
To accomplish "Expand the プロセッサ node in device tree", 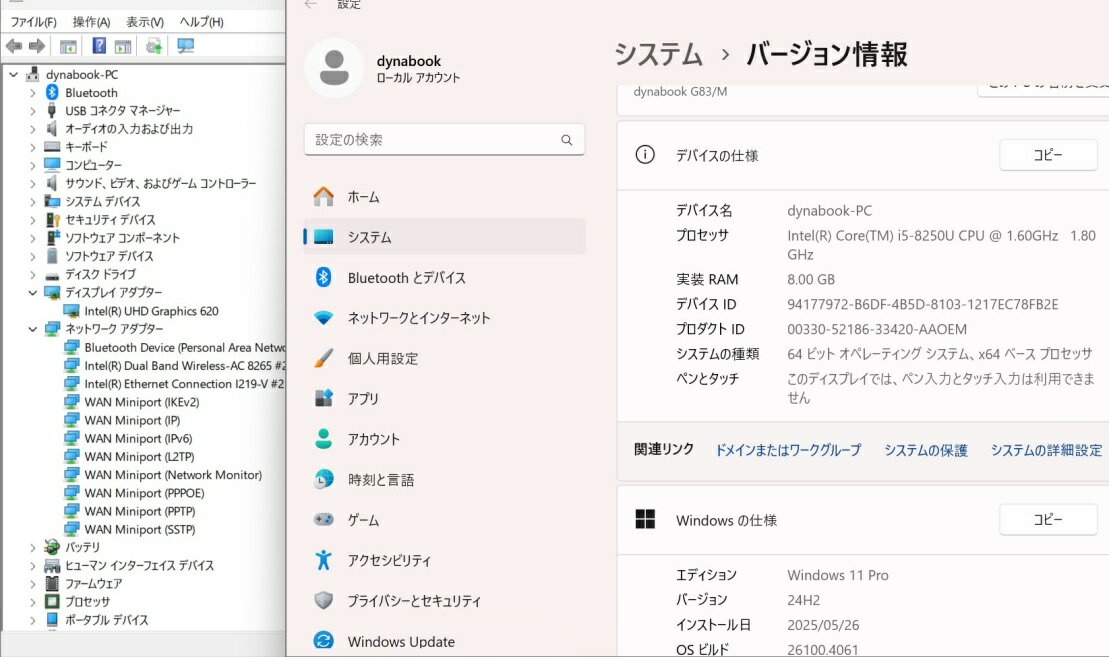I will [x=33, y=602].
